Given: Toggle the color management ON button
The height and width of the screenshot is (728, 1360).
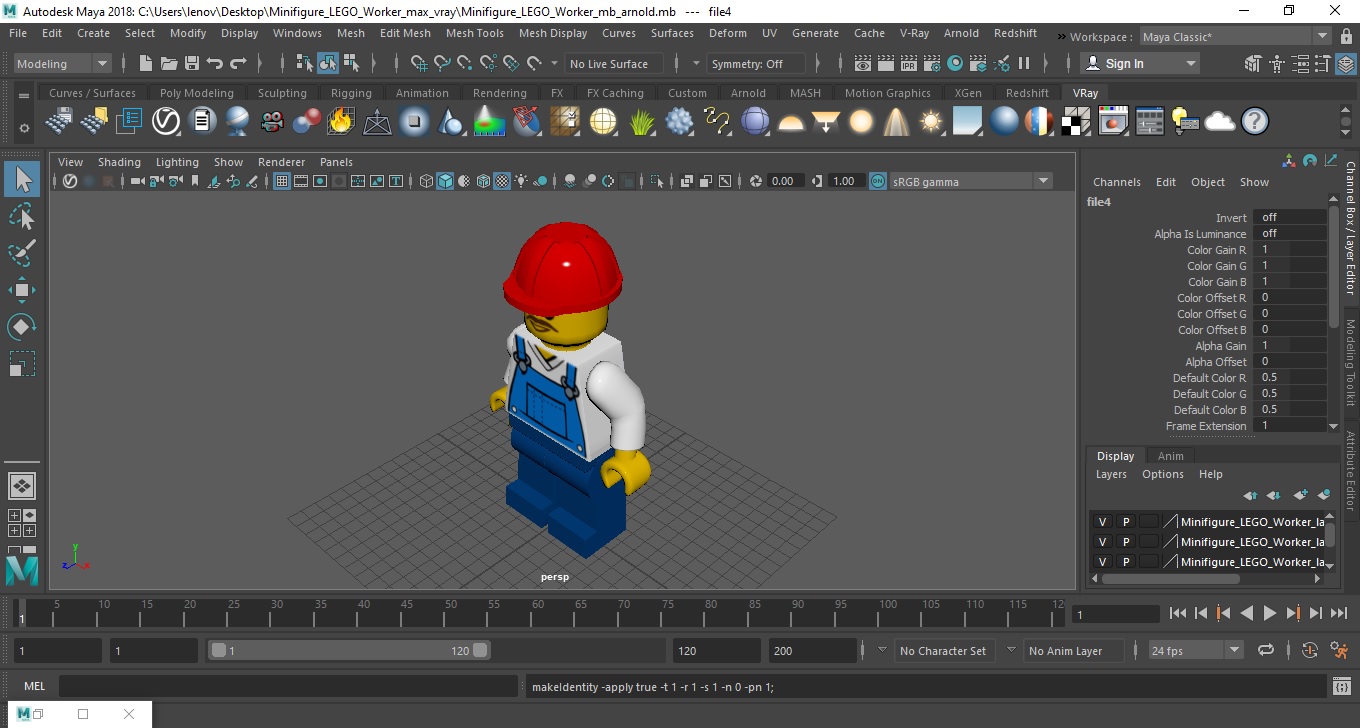Looking at the screenshot, I should click(x=877, y=181).
